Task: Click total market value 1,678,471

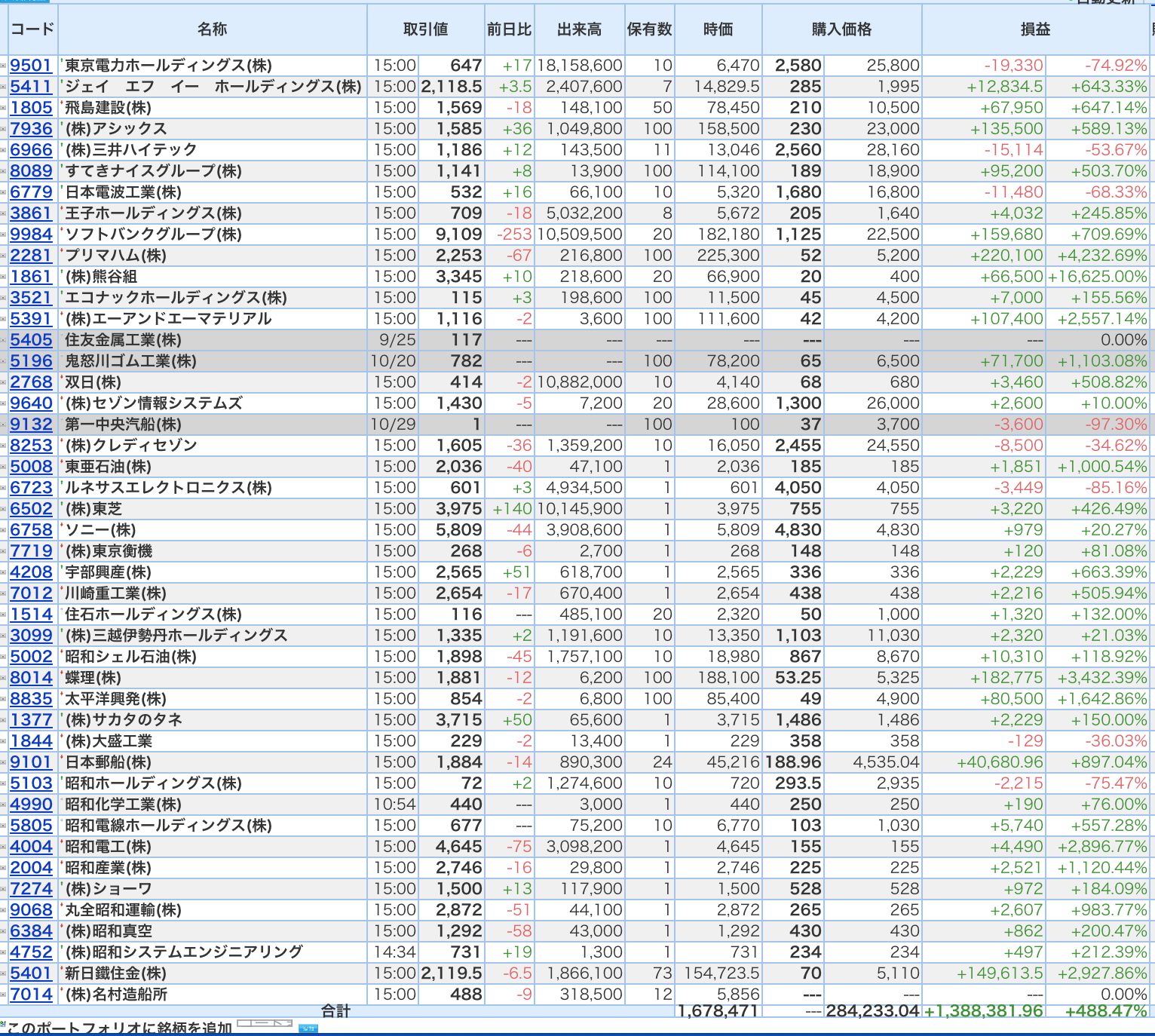Action: click(x=718, y=1011)
